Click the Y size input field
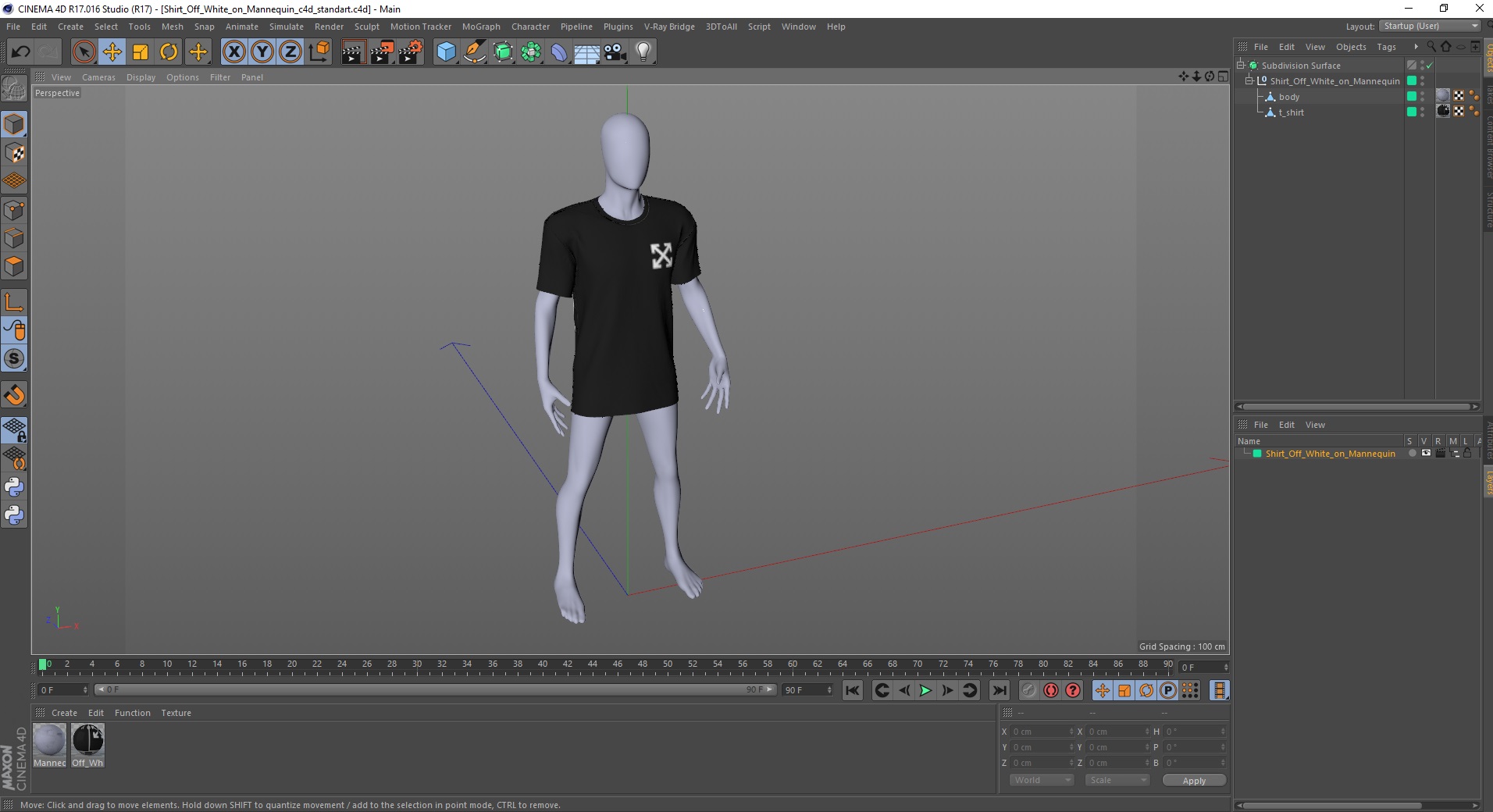This screenshot has width=1493, height=812. (1117, 747)
